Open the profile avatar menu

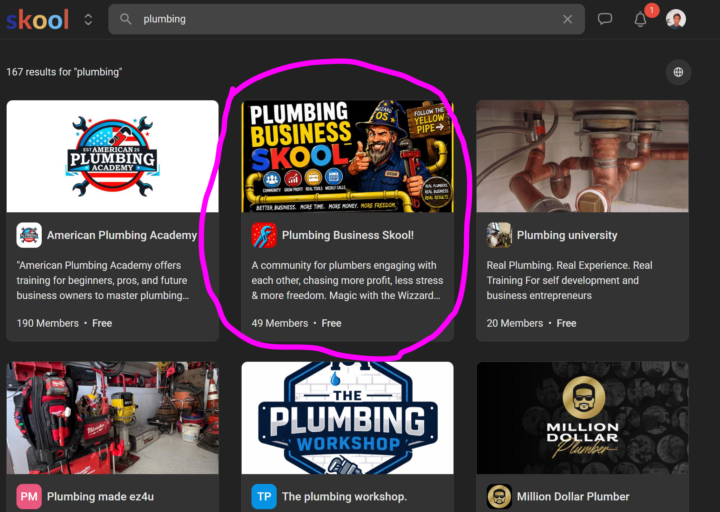(x=676, y=19)
